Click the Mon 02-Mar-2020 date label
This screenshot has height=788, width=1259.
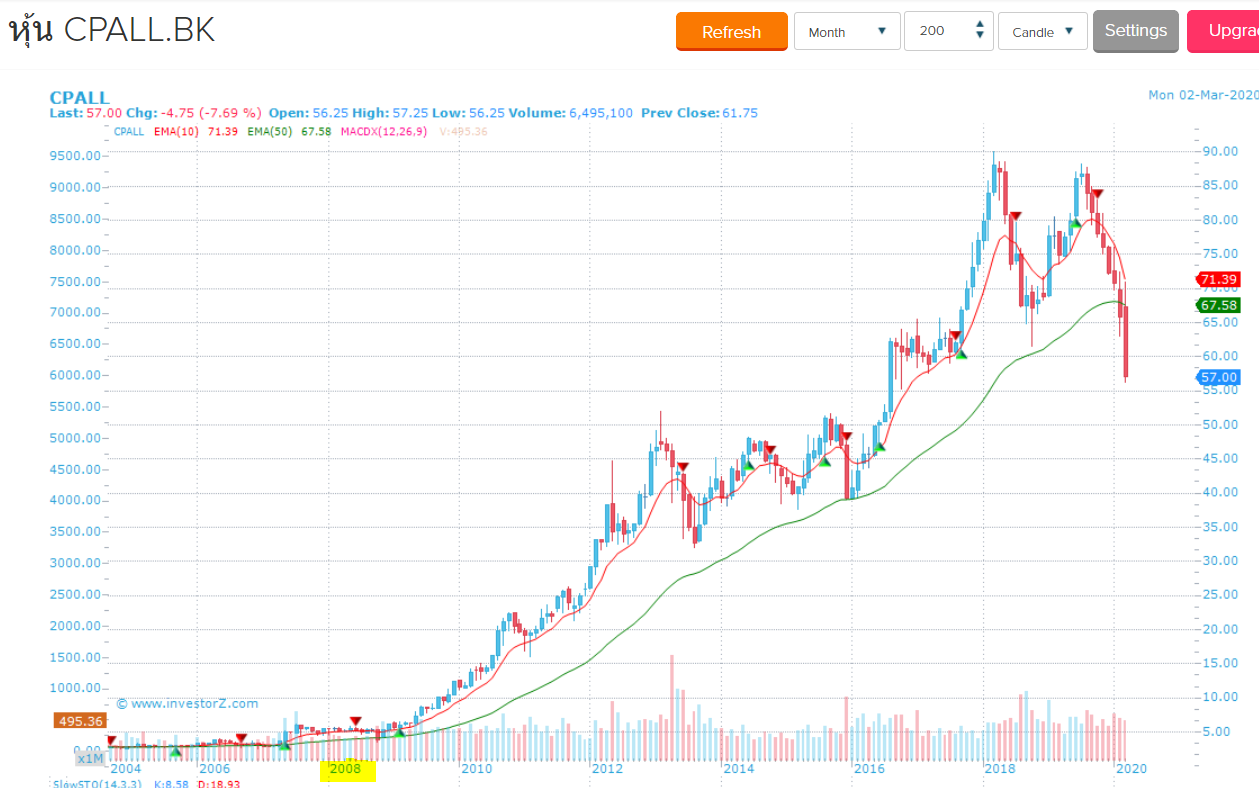click(x=1203, y=95)
